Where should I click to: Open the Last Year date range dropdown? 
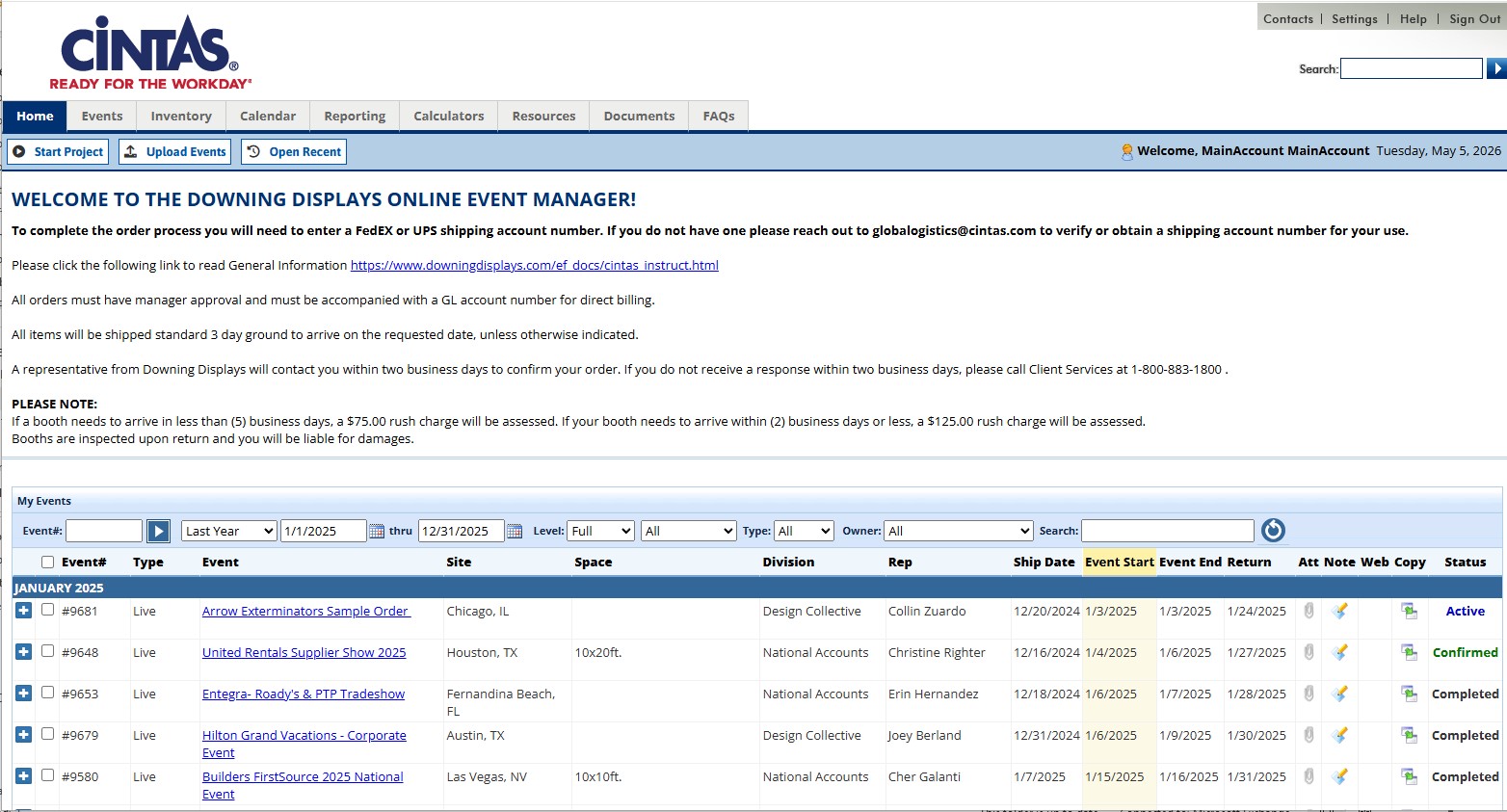pos(229,531)
